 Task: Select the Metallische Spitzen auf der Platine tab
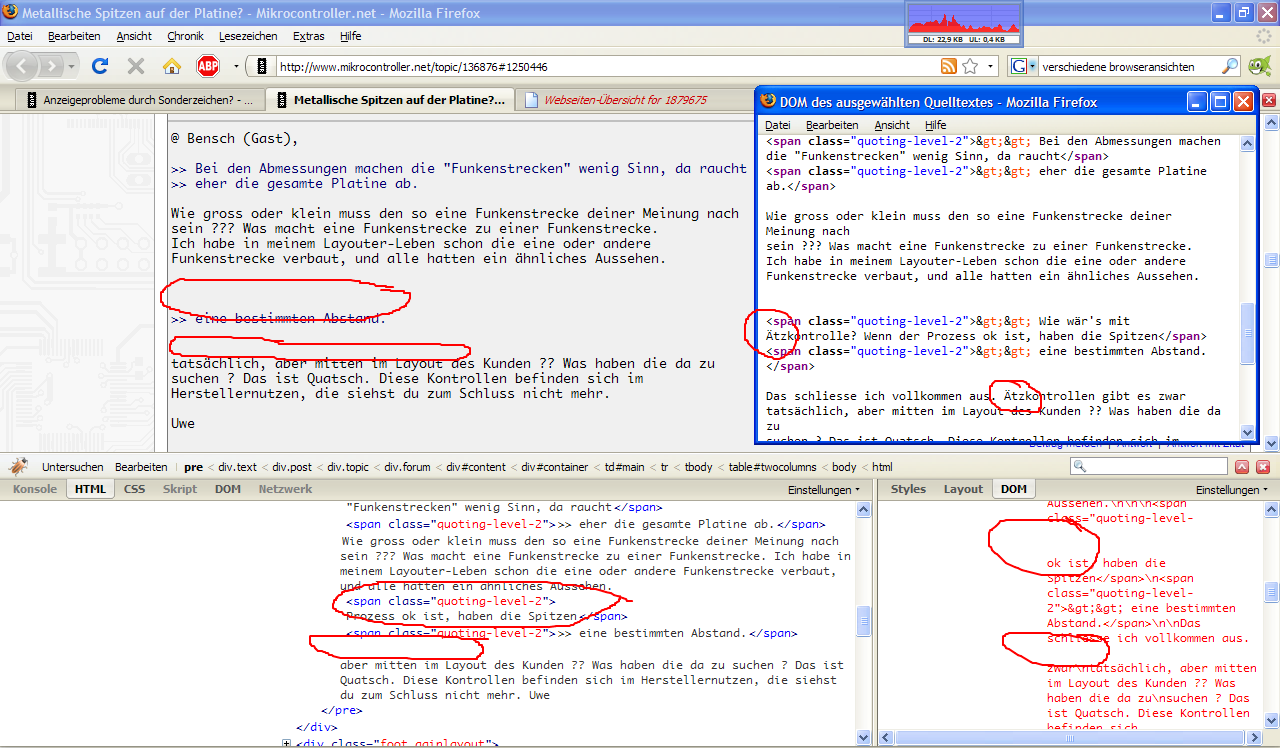click(x=391, y=100)
